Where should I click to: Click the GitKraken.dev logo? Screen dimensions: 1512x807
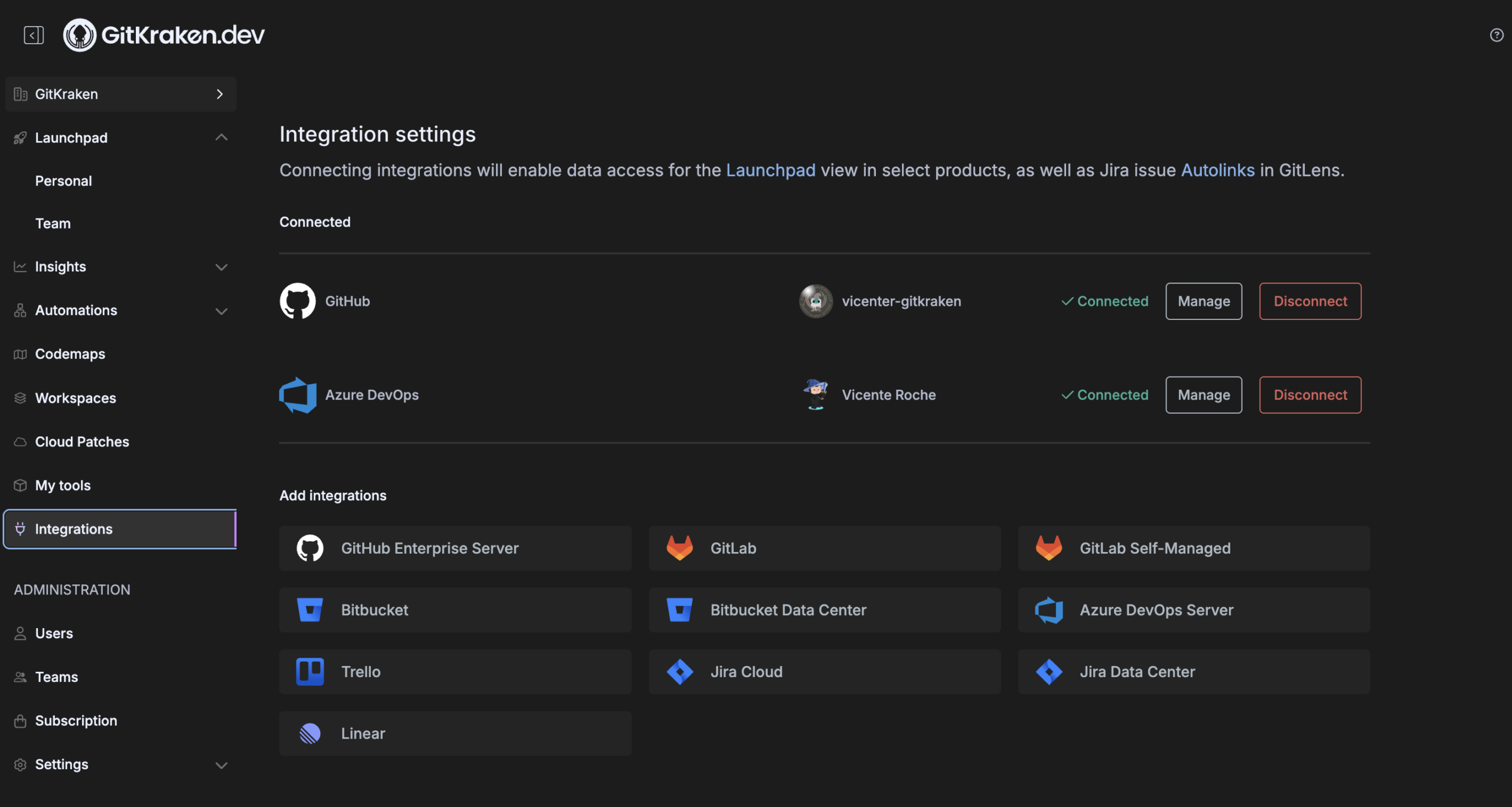(x=164, y=34)
